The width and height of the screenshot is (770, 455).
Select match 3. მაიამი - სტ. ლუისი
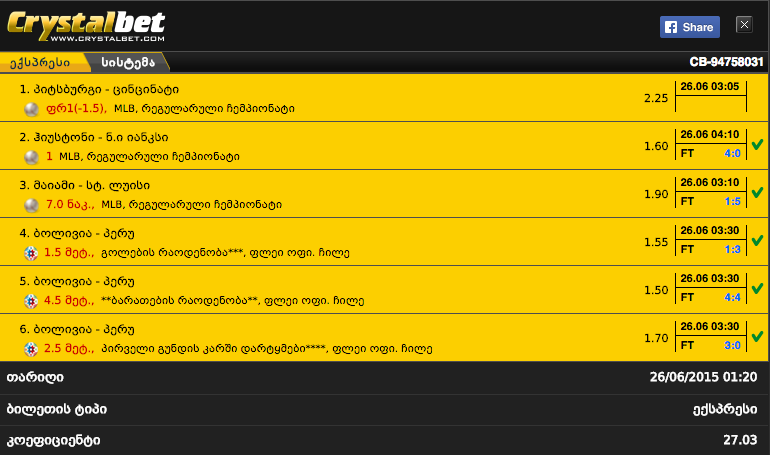84,186
